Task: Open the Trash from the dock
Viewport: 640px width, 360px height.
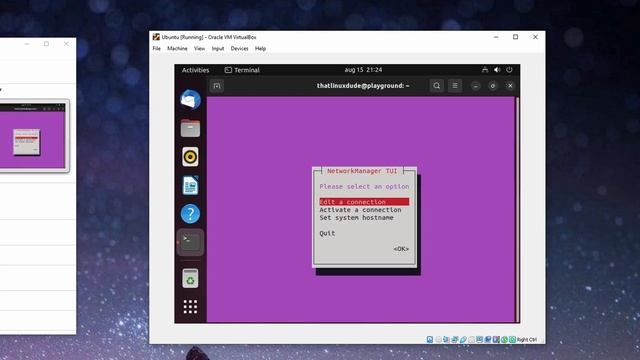Action: (x=190, y=279)
